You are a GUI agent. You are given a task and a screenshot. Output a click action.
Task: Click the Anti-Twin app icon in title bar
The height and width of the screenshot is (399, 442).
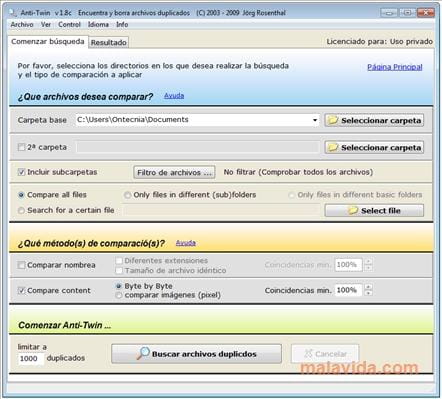click(13, 13)
